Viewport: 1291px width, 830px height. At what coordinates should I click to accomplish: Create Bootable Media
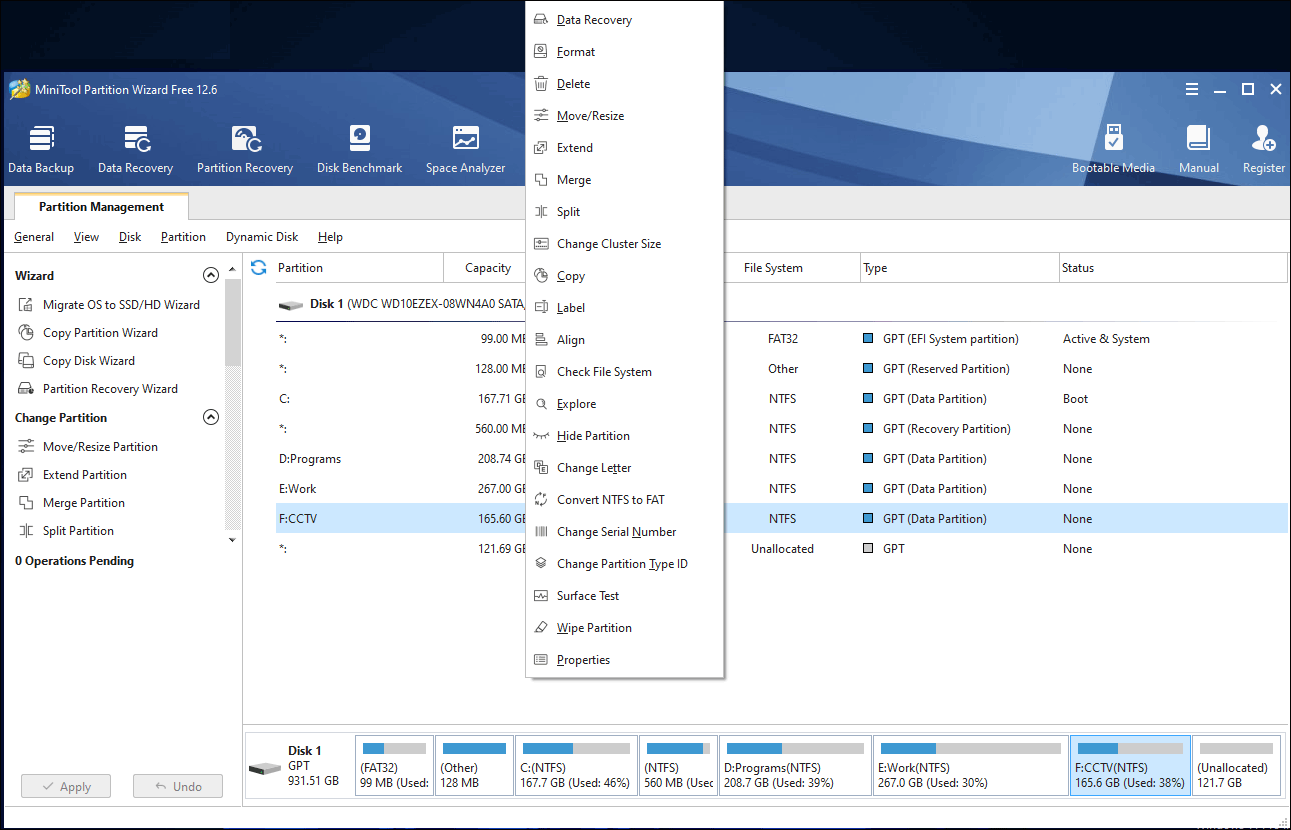click(1113, 149)
